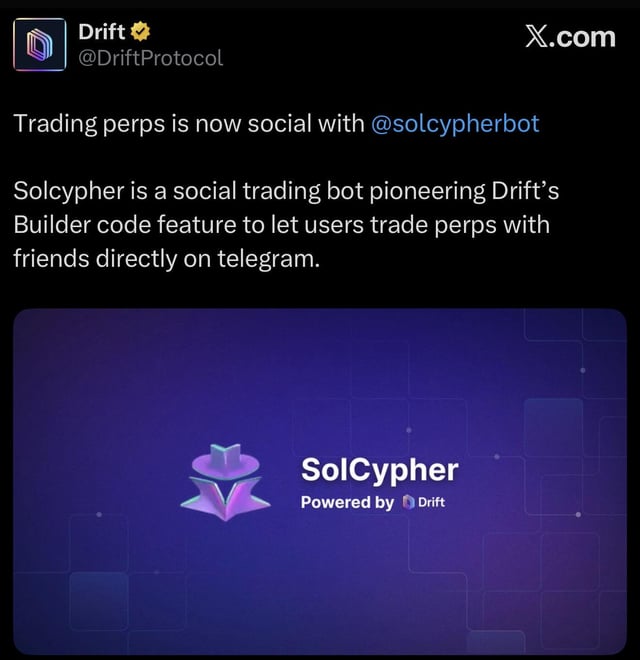Click the X glyph in the X.com watermark

point(537,37)
